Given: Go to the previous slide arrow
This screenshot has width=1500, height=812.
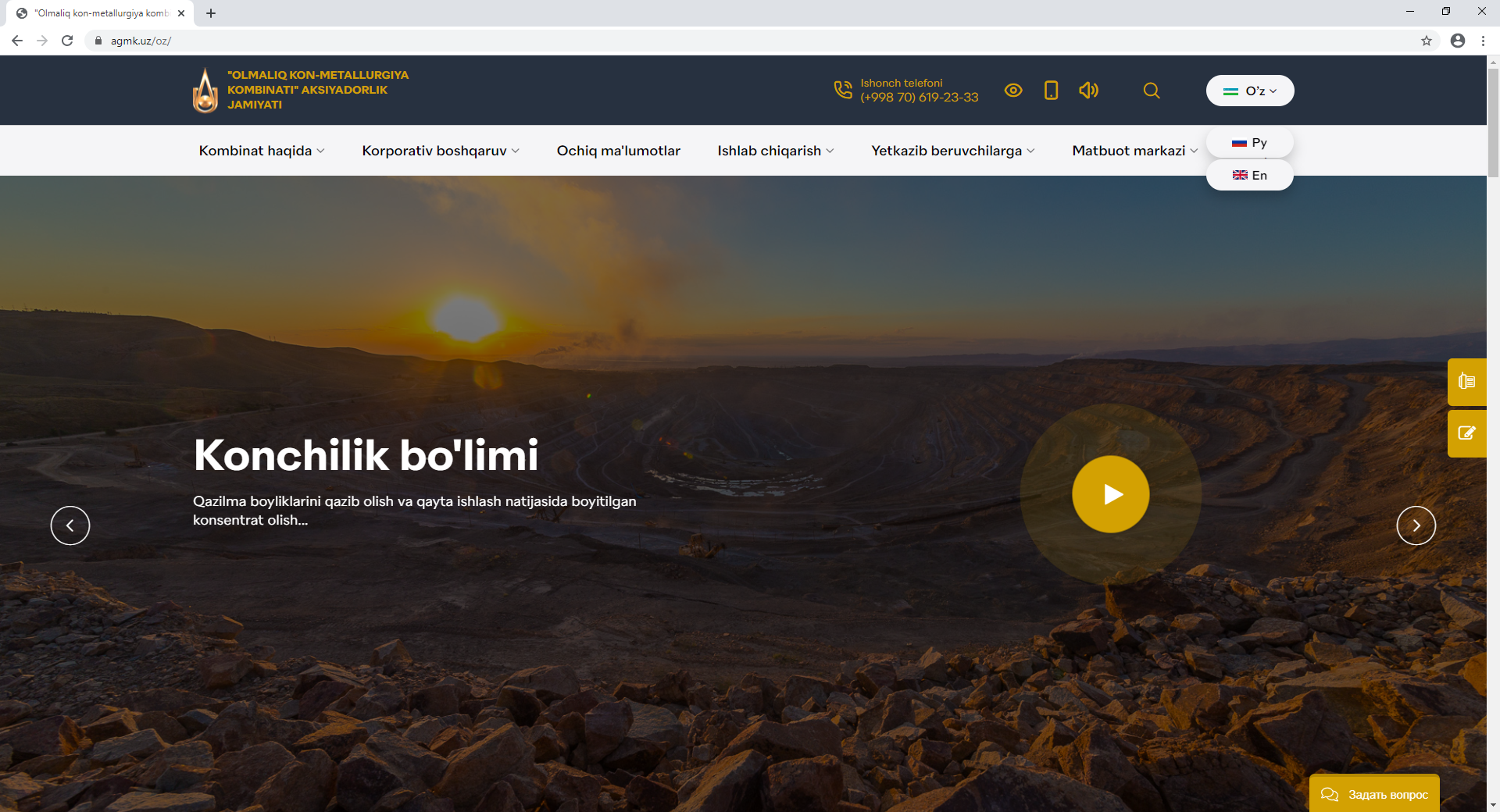Looking at the screenshot, I should pos(70,525).
